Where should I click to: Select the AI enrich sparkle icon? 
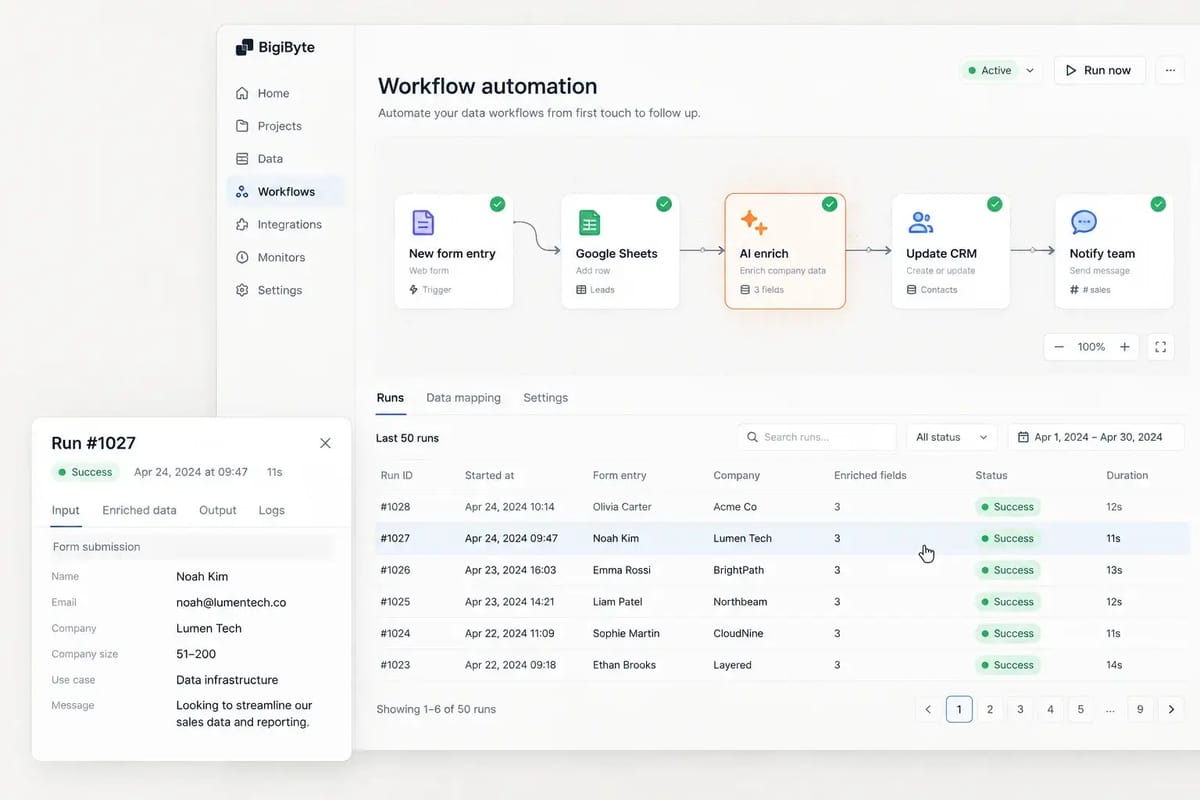coord(753,222)
